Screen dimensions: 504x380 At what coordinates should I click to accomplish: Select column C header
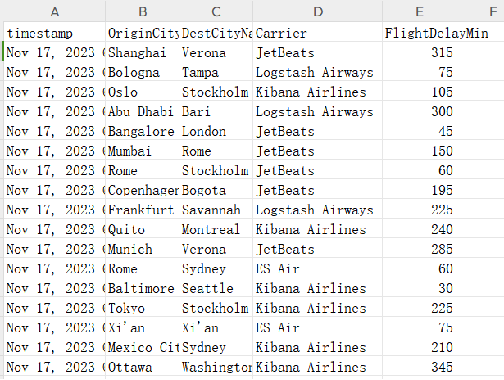click(x=216, y=12)
